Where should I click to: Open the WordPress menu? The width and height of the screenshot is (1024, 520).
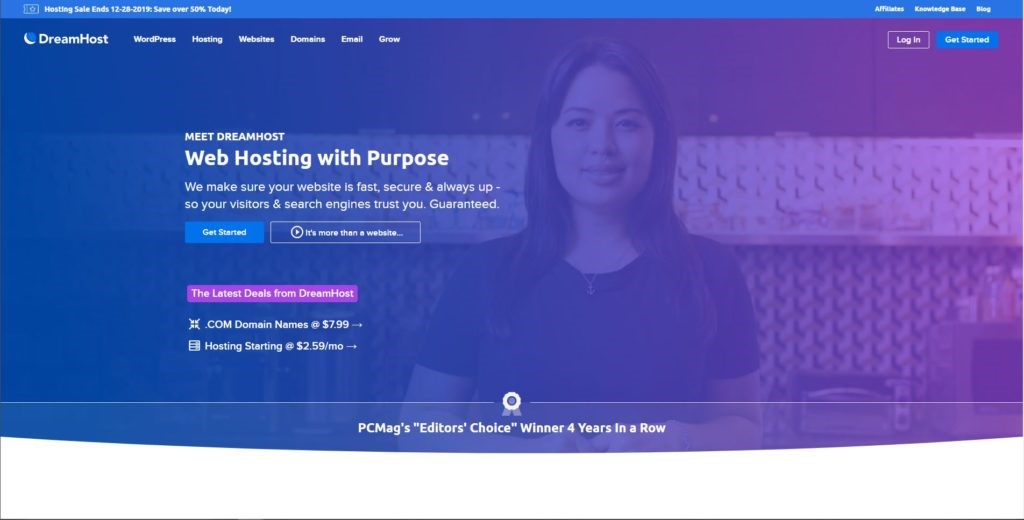click(155, 39)
